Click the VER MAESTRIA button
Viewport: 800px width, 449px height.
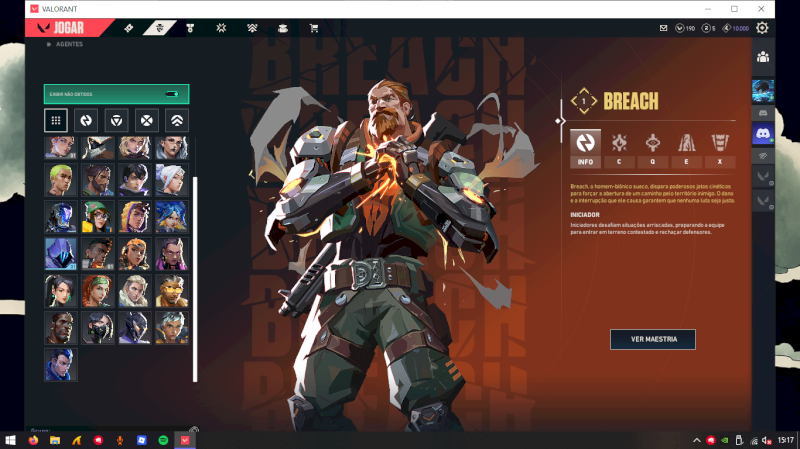tap(653, 339)
